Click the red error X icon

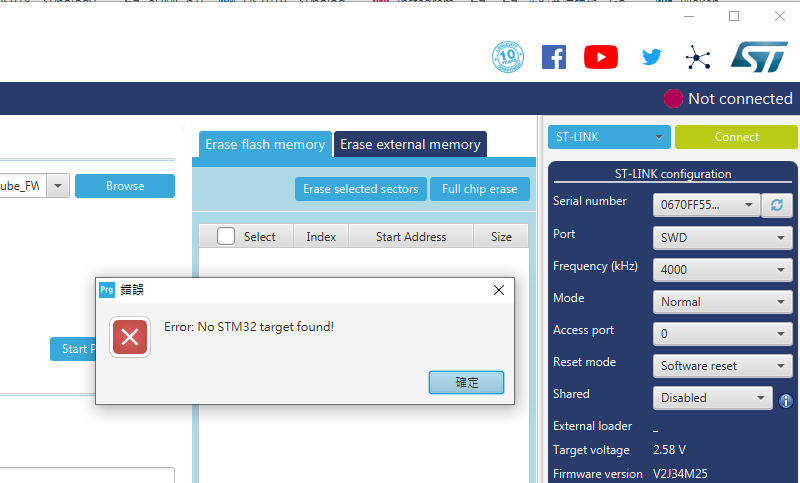tap(130, 337)
